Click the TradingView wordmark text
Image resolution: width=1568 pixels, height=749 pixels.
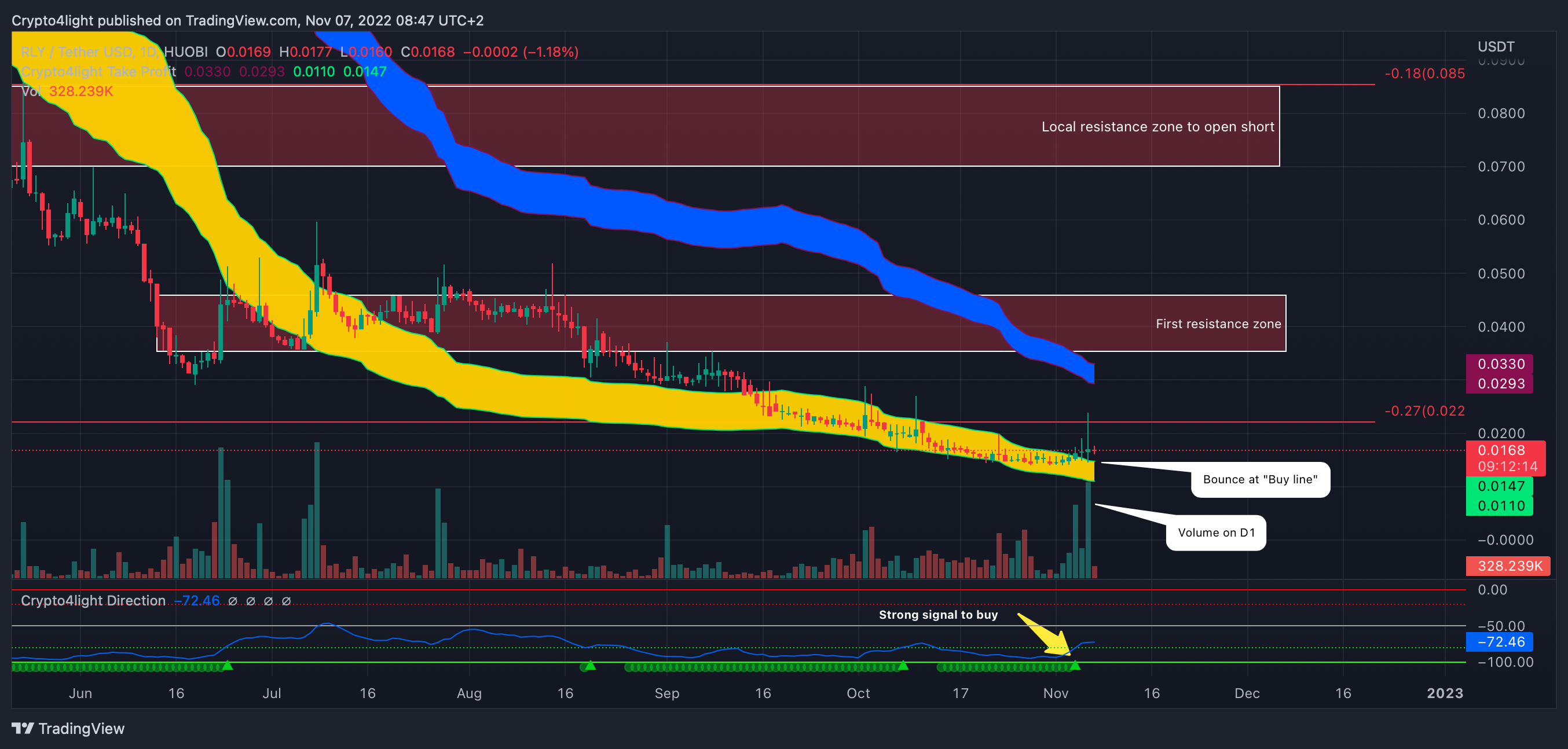click(82, 728)
